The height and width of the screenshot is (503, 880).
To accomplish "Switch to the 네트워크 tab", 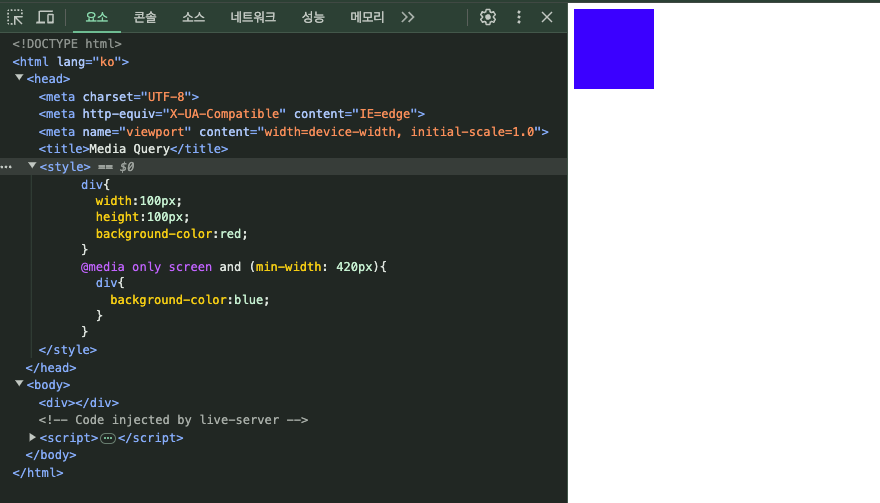I will 253,17.
